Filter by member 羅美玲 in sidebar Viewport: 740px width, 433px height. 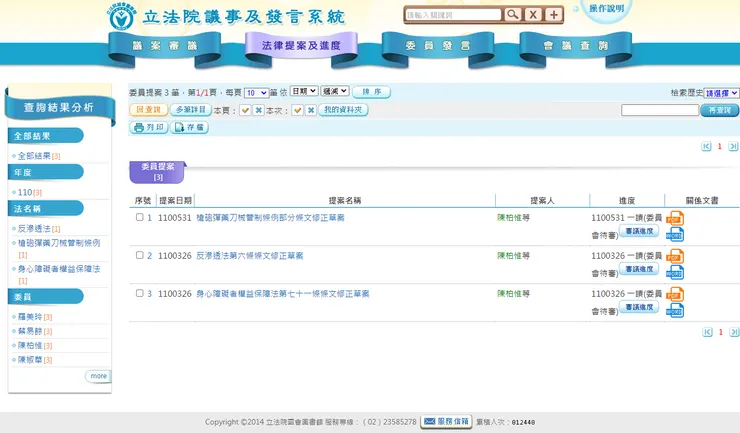tap(35, 317)
